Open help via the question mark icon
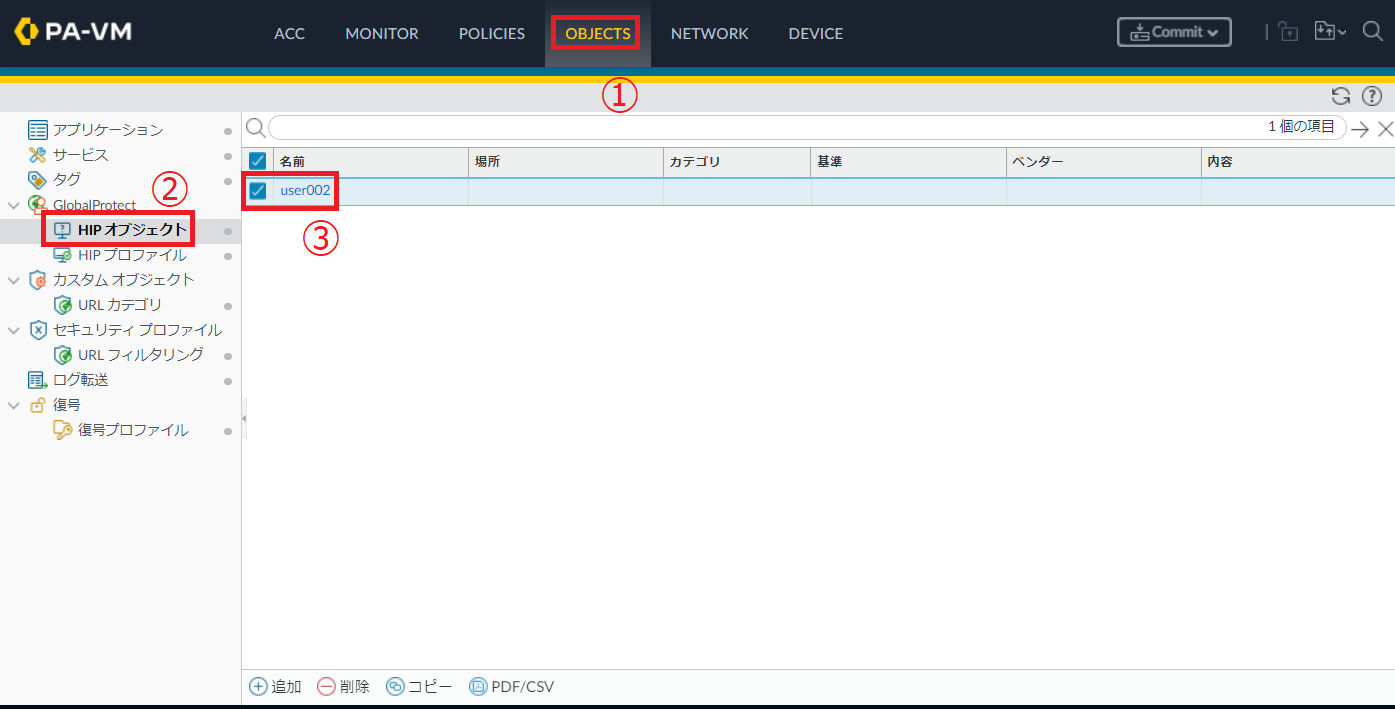Screen dimensions: 1395x709 tap(1372, 96)
